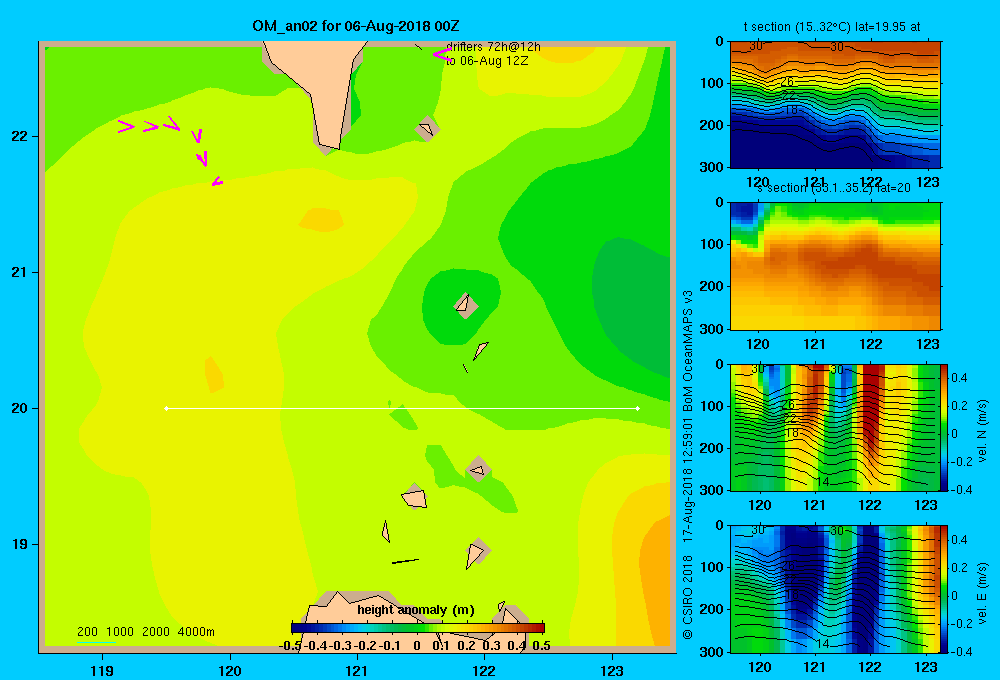
Task: Click latitude label 22 on the main map
Action: pos(20,136)
